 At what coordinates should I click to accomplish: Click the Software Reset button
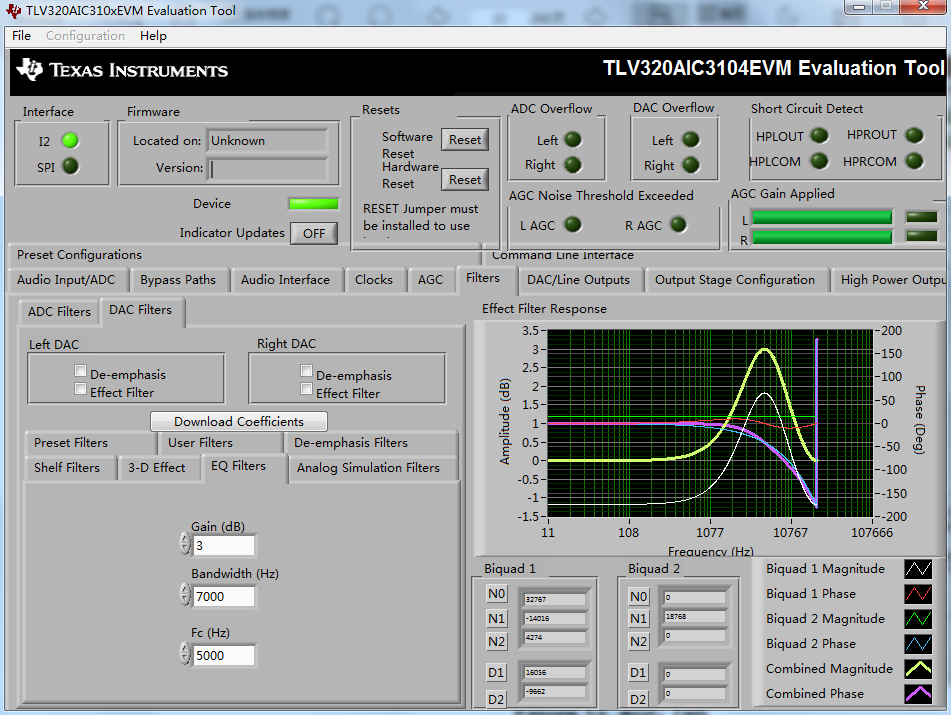click(x=465, y=139)
